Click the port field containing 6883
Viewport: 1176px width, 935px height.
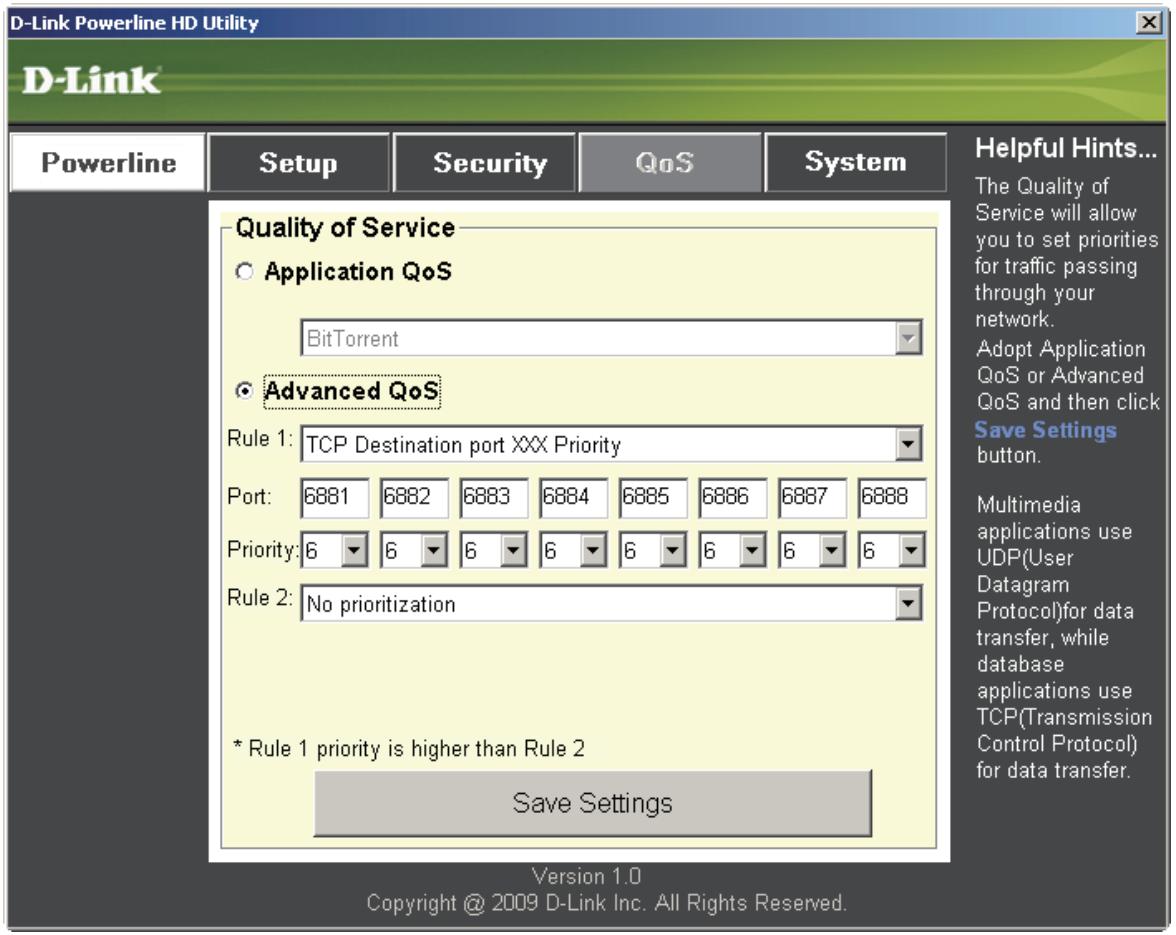(494, 497)
